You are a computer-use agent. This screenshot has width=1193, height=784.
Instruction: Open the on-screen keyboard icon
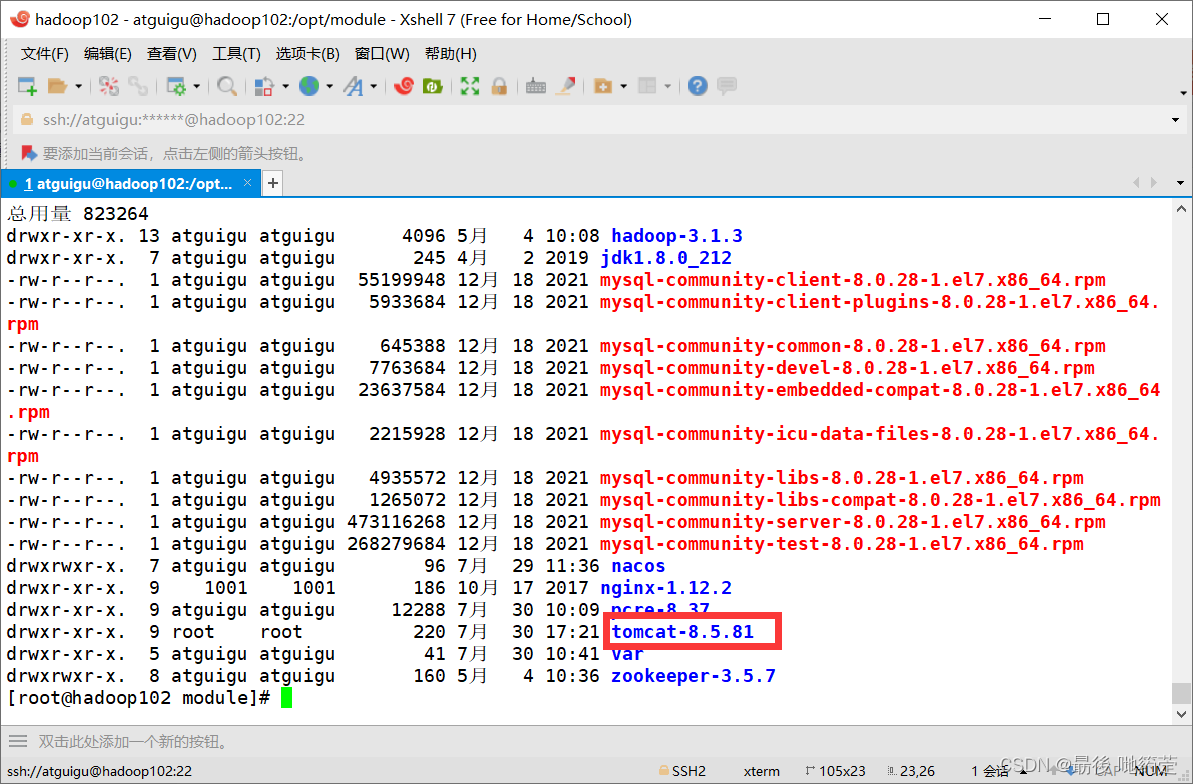click(x=535, y=86)
